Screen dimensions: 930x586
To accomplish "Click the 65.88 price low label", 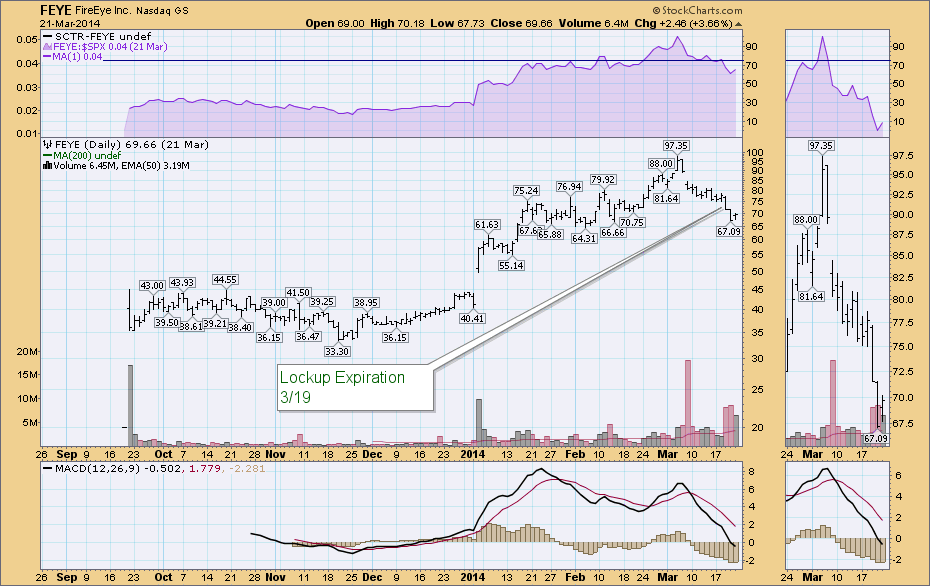I will pyautogui.click(x=550, y=234).
